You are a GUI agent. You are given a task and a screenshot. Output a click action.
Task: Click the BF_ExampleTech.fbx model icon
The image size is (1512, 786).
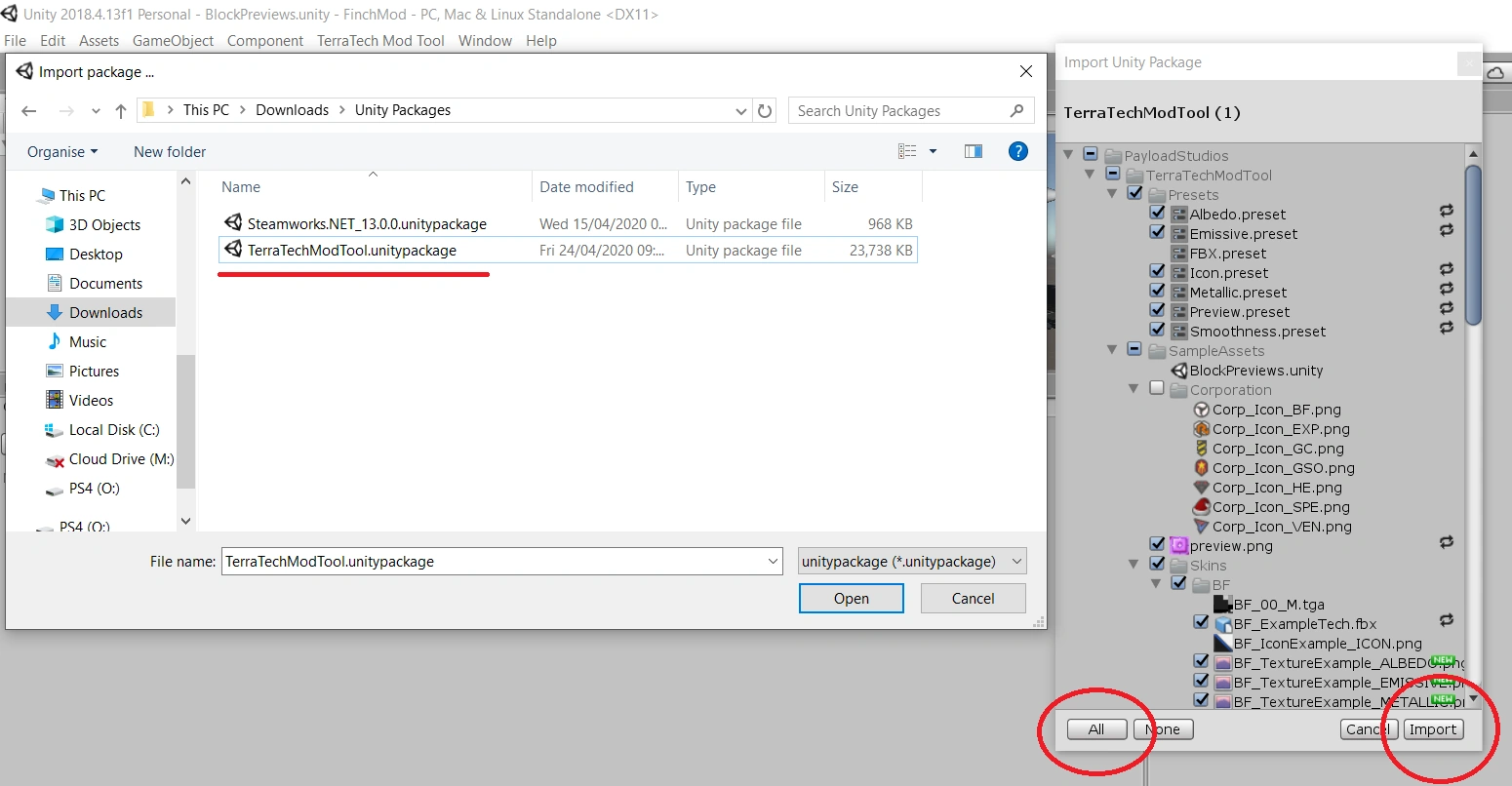(1223, 624)
